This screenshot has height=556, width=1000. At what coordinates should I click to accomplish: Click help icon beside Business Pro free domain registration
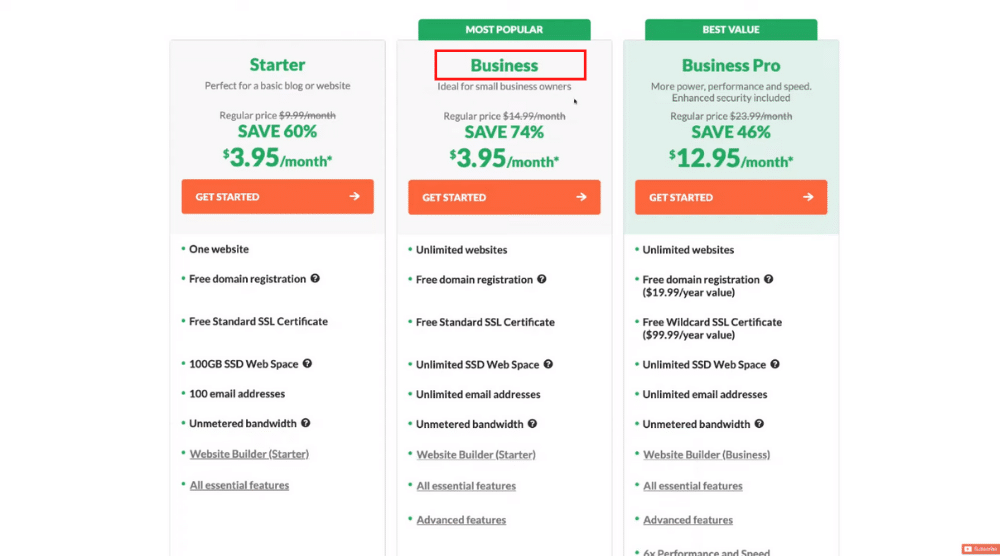tap(769, 280)
